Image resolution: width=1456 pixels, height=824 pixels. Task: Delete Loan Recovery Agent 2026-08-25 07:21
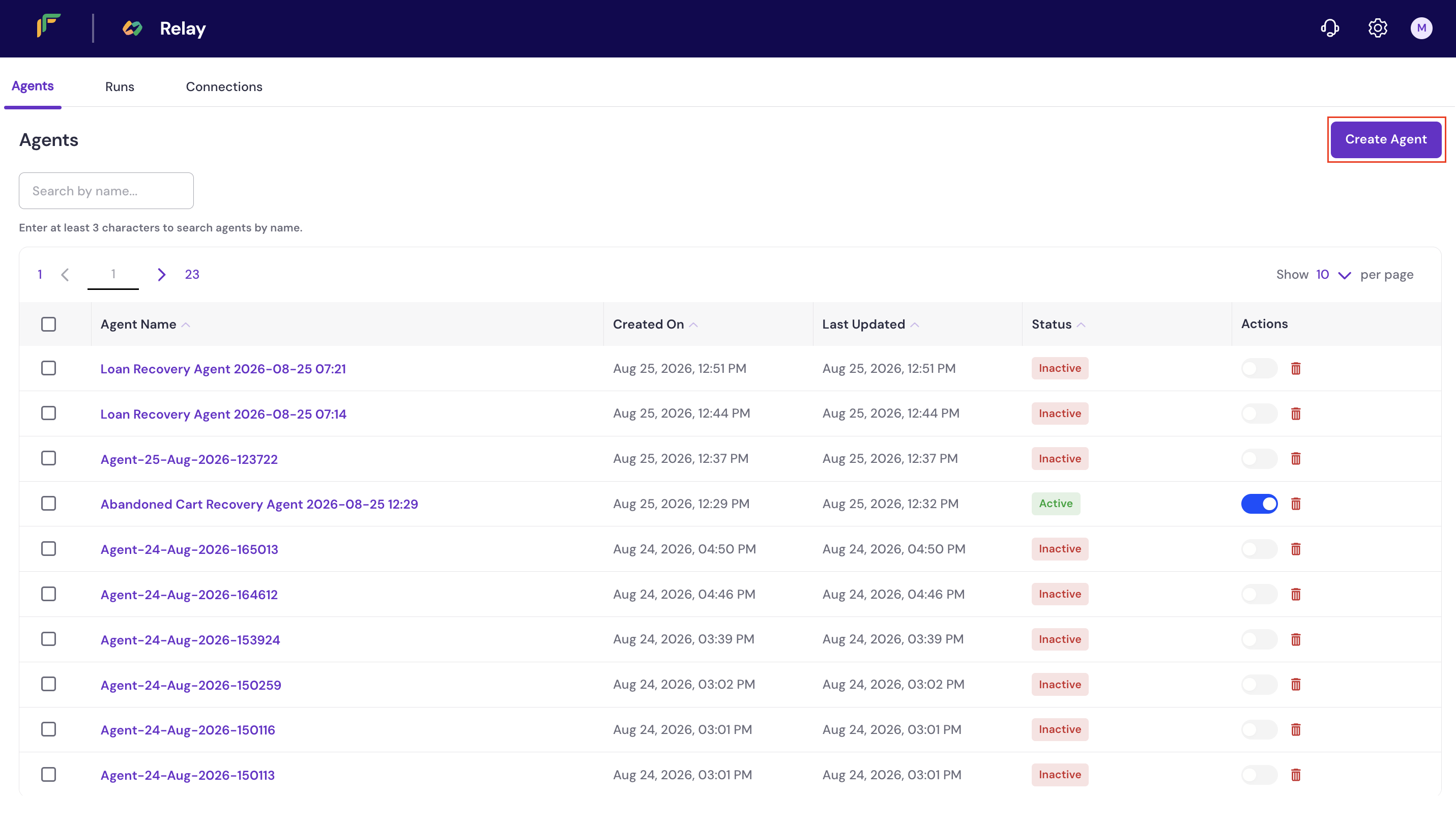coord(1296,368)
